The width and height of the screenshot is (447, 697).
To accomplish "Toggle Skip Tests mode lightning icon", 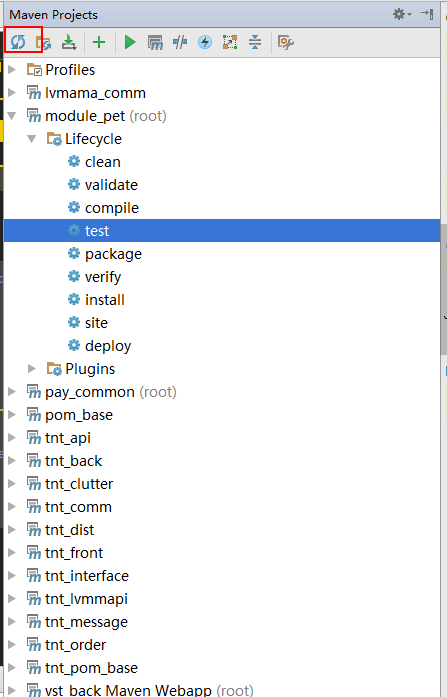I will (x=205, y=42).
